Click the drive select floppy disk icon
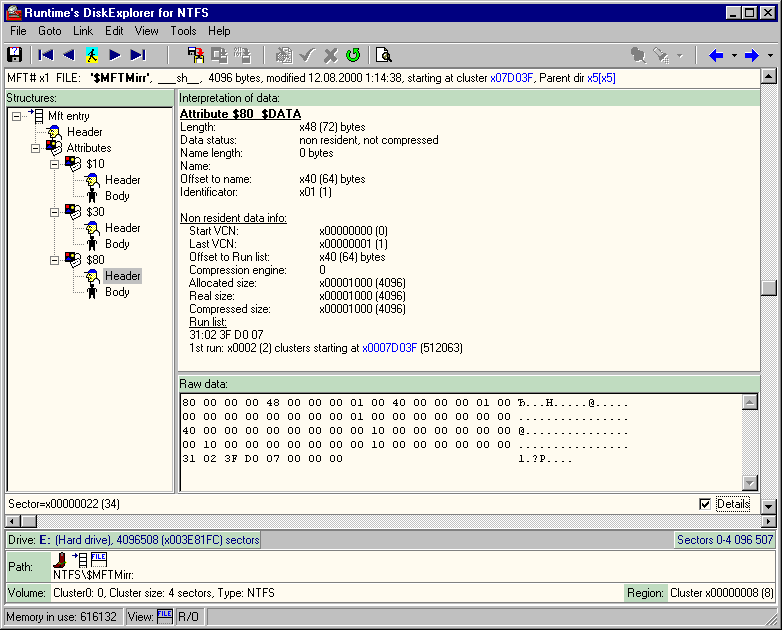 [14, 54]
